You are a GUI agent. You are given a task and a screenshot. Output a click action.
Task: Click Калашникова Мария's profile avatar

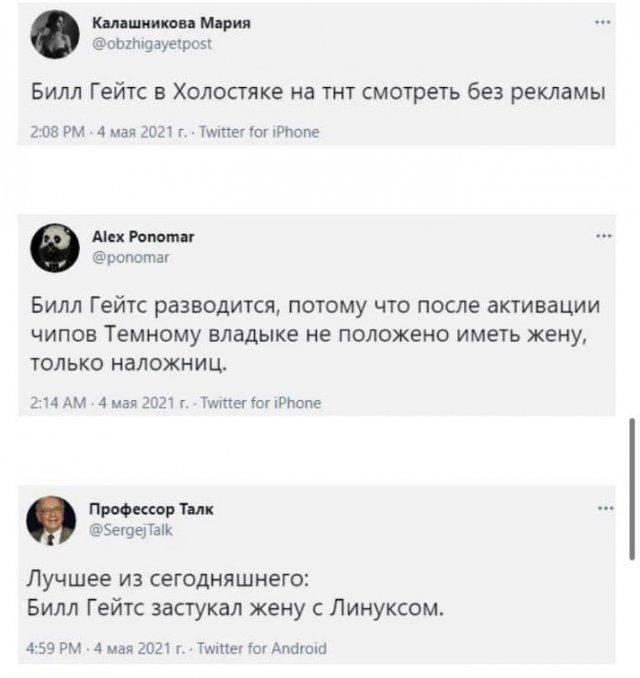coord(50,35)
